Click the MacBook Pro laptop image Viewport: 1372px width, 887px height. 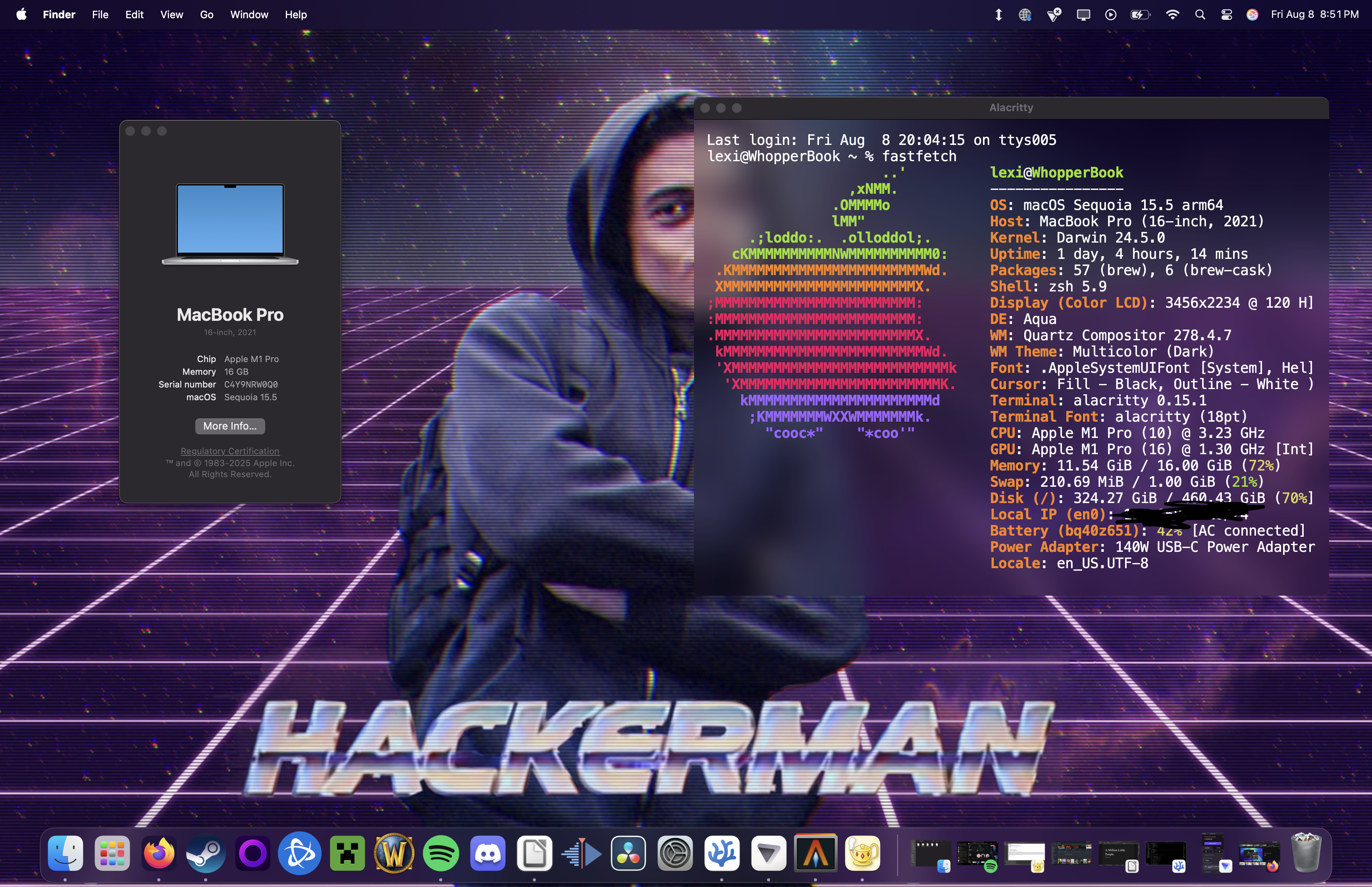click(x=230, y=224)
